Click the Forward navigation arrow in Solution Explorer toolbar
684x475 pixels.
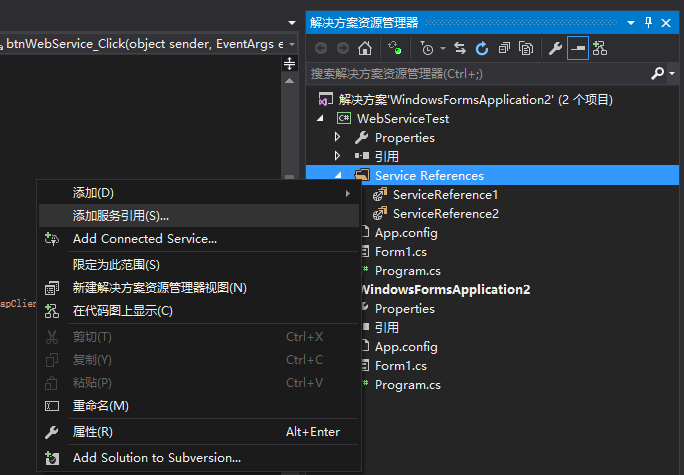pos(343,48)
